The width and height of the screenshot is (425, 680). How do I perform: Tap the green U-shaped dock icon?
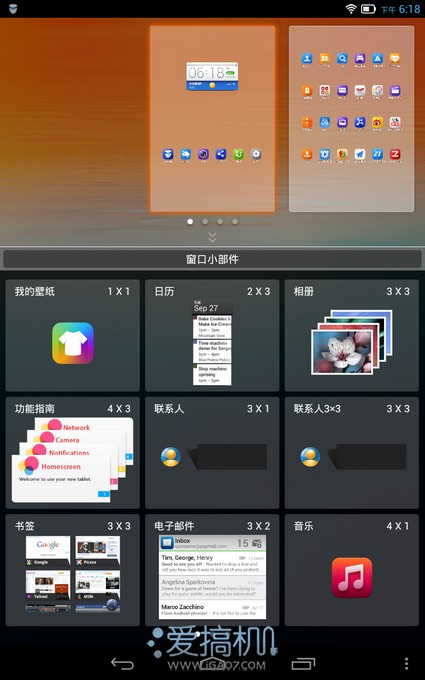238,154
